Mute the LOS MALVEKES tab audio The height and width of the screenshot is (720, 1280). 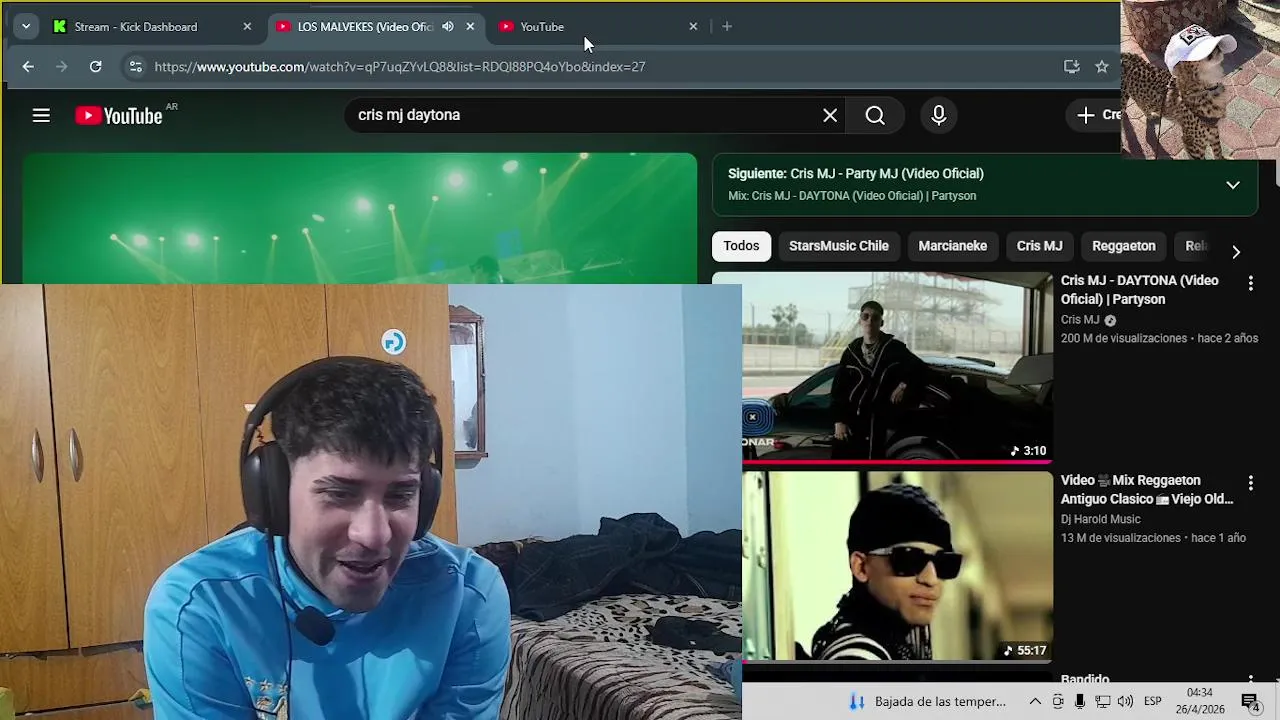point(448,26)
